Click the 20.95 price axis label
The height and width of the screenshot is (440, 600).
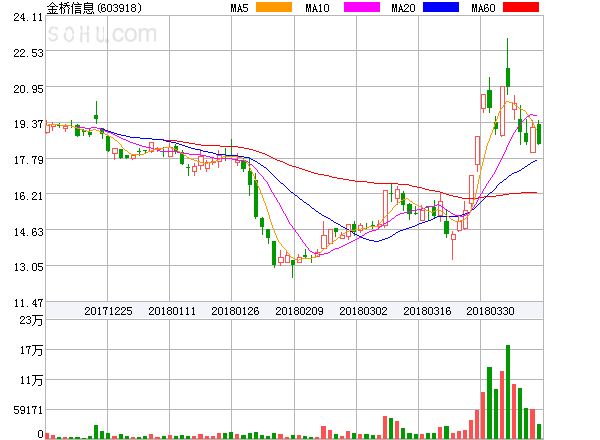pos(28,89)
